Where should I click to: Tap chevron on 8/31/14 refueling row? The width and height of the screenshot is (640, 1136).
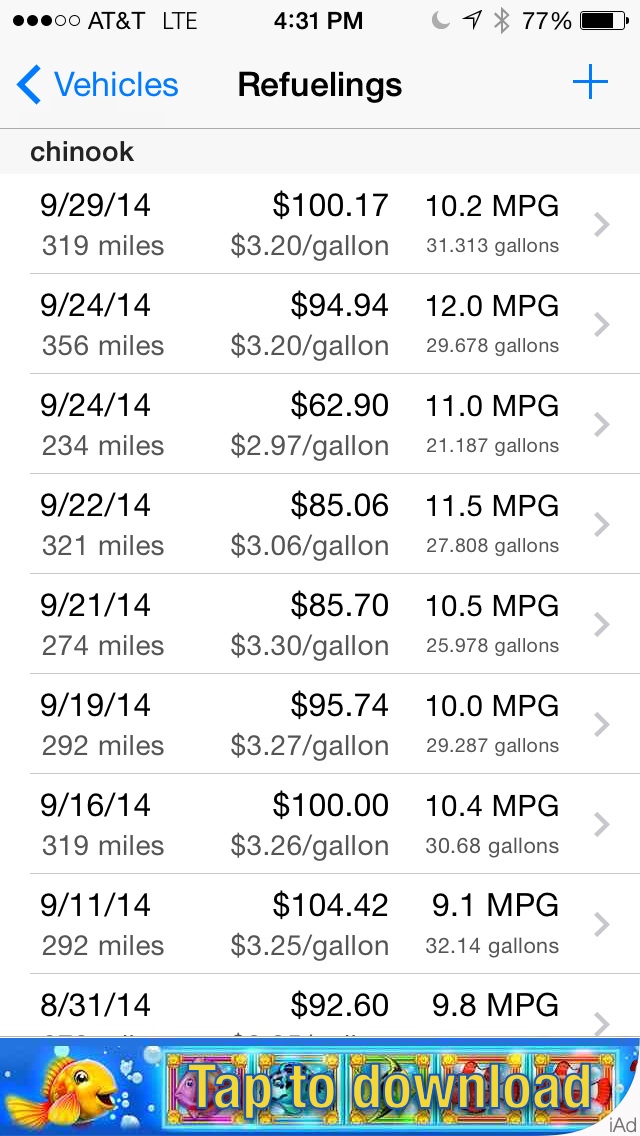pos(601,1020)
